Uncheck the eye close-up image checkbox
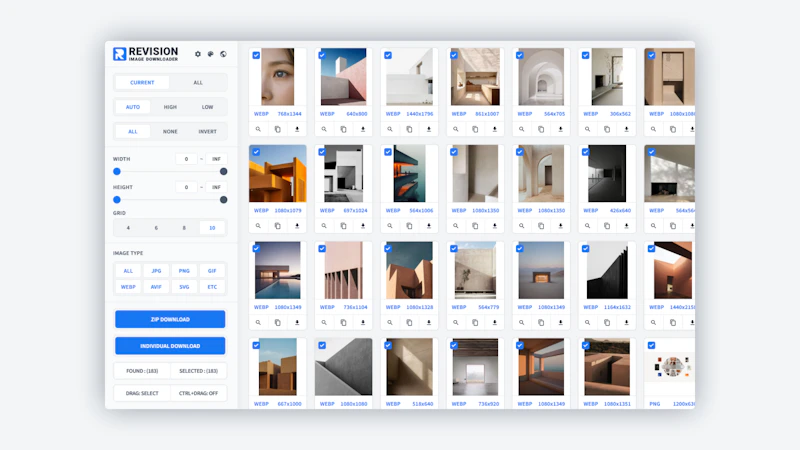This screenshot has width=800, height=450. (256, 55)
